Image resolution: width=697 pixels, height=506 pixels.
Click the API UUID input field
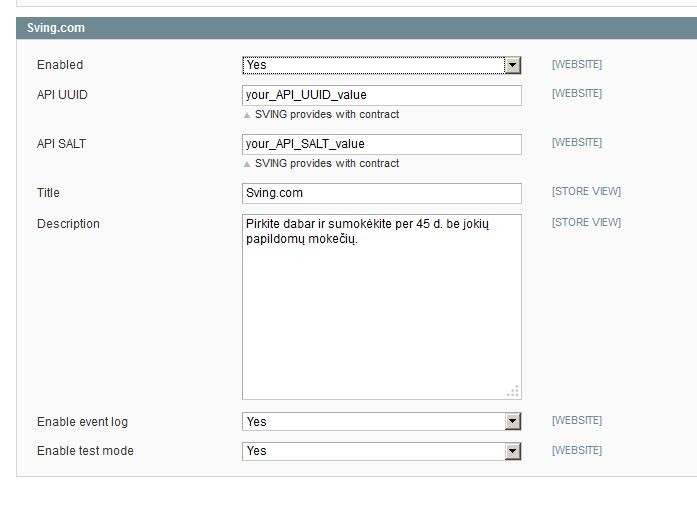point(382,95)
